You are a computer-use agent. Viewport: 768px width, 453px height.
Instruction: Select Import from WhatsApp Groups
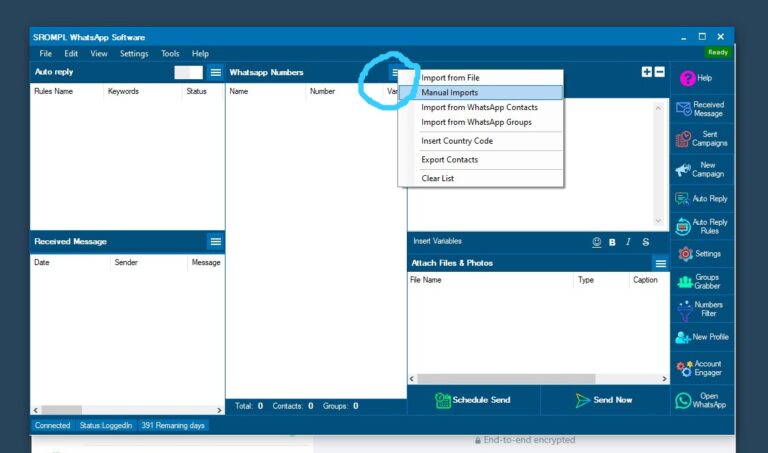coord(476,122)
